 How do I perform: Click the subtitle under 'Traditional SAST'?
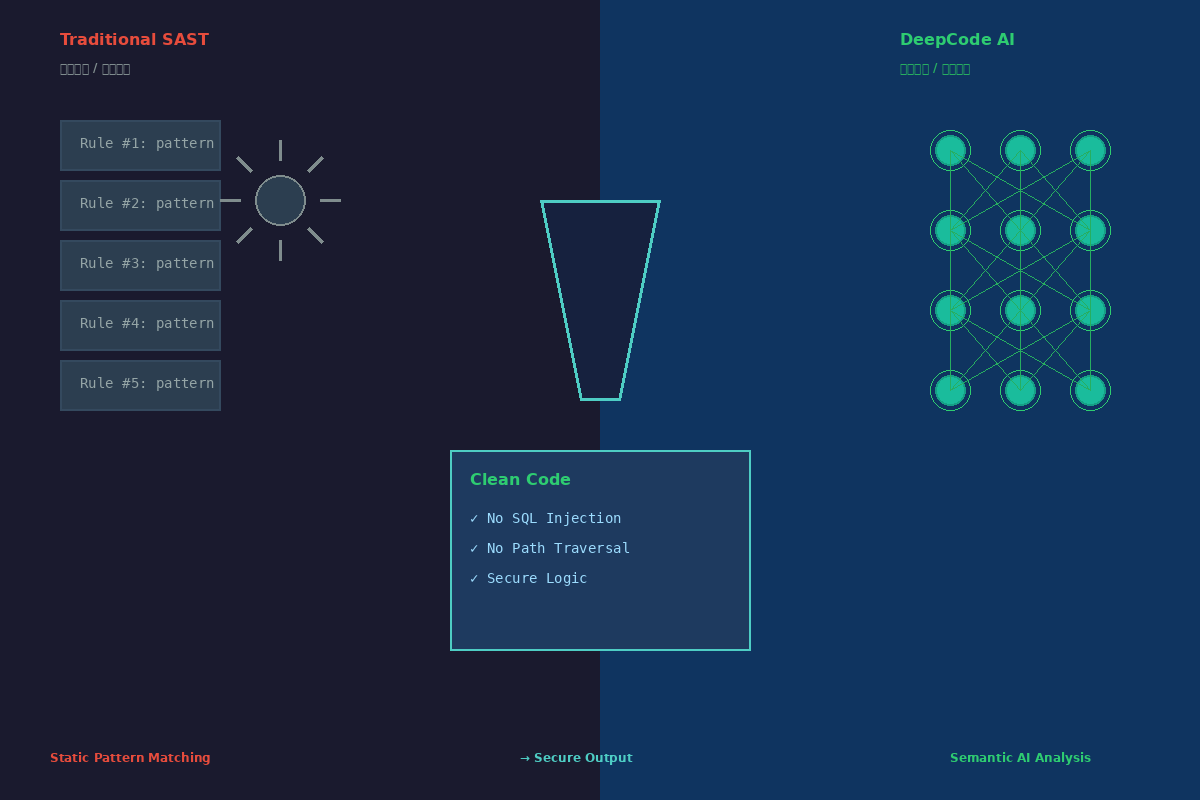(95, 69)
